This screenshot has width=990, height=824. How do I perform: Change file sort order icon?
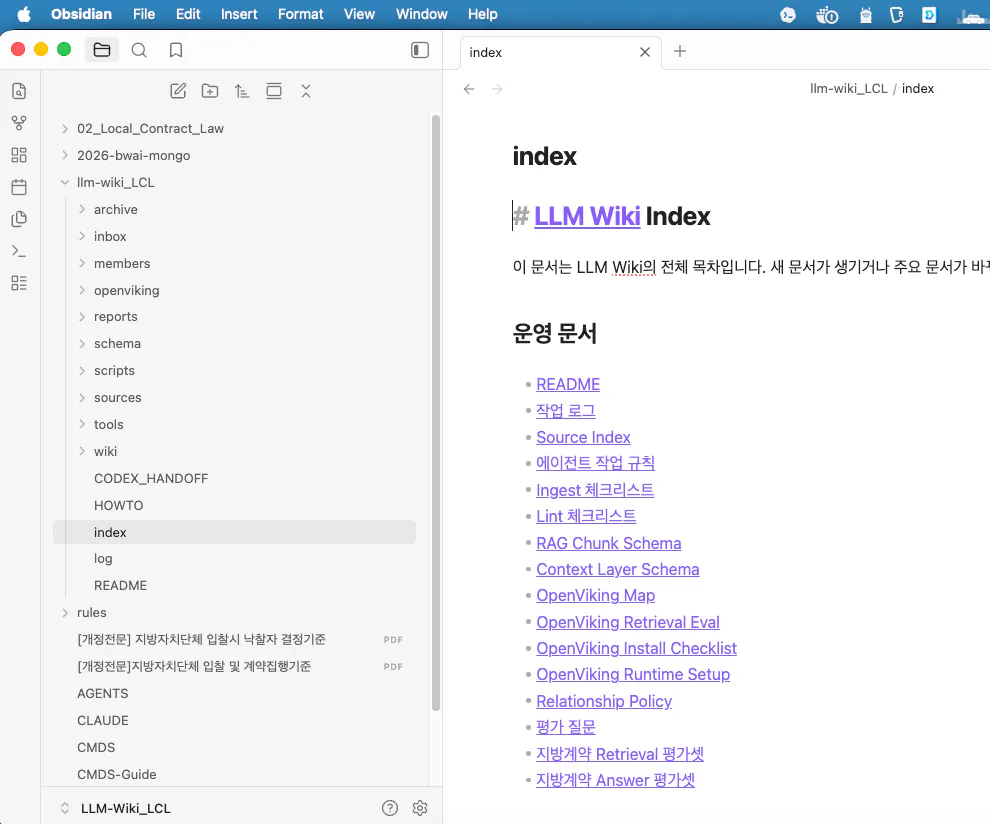coord(242,91)
